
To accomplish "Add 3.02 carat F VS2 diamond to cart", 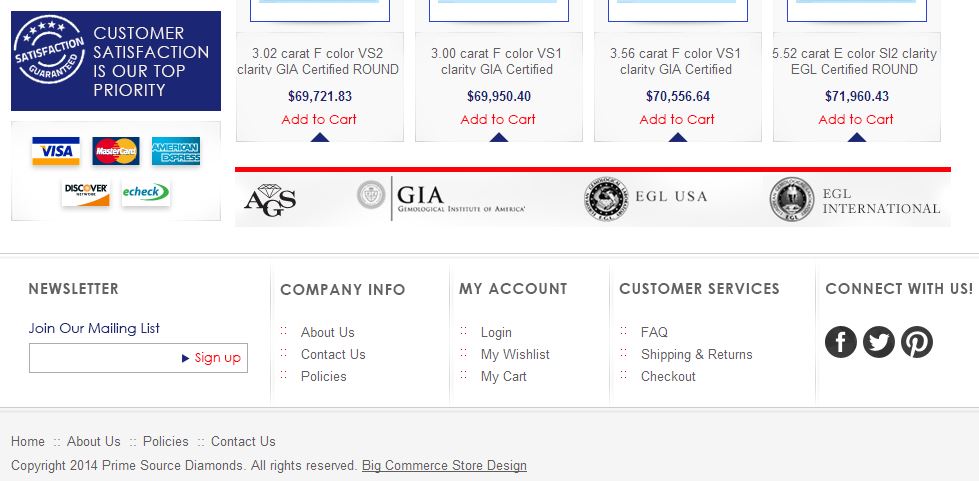I will pyautogui.click(x=319, y=119).
